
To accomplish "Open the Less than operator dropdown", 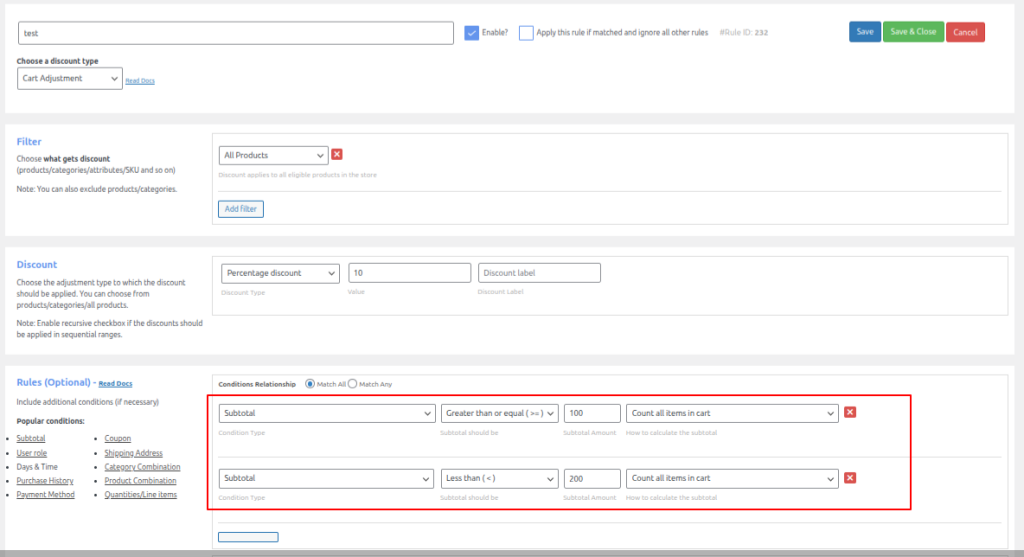I will [499, 478].
